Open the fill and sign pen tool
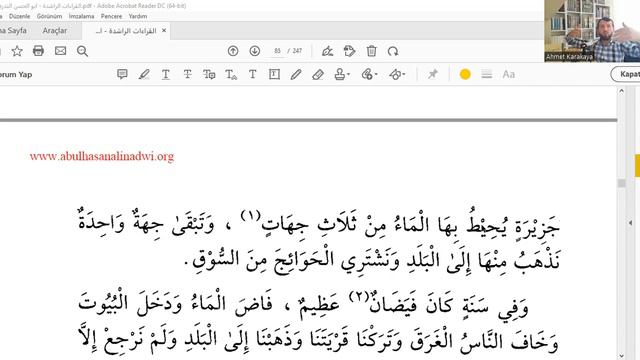The image size is (640, 360). tap(327, 51)
